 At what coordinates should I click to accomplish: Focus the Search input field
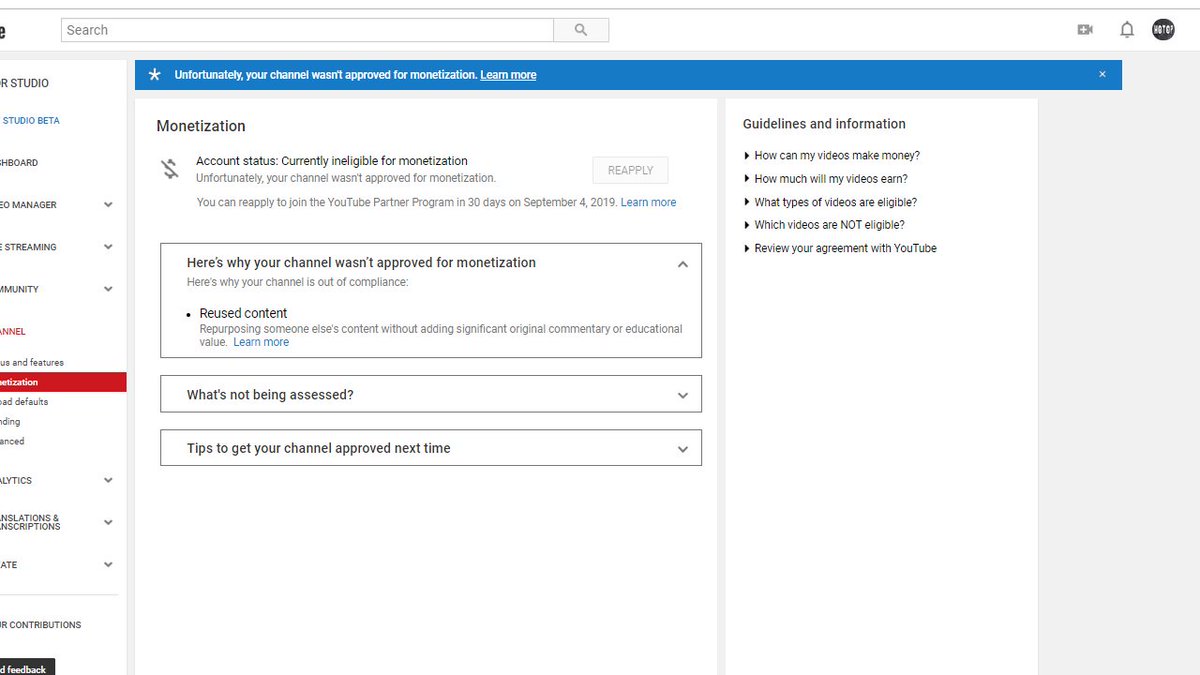pyautogui.click(x=307, y=30)
